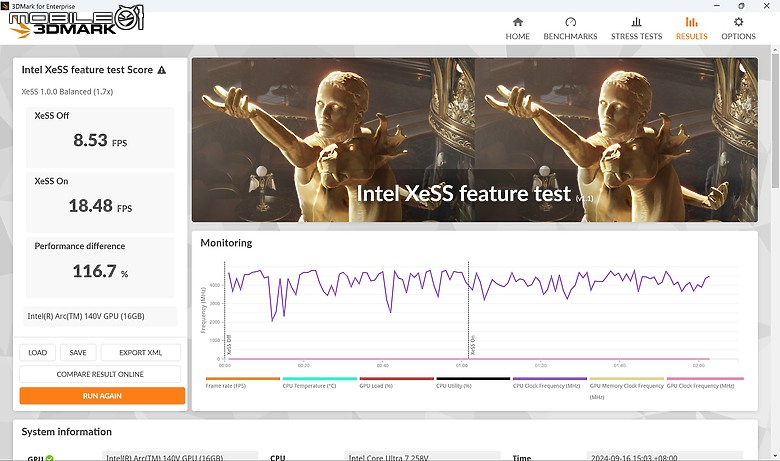Click COMPARE RESULT ONLINE button
Screen dimensions: 780x461
click(100, 374)
